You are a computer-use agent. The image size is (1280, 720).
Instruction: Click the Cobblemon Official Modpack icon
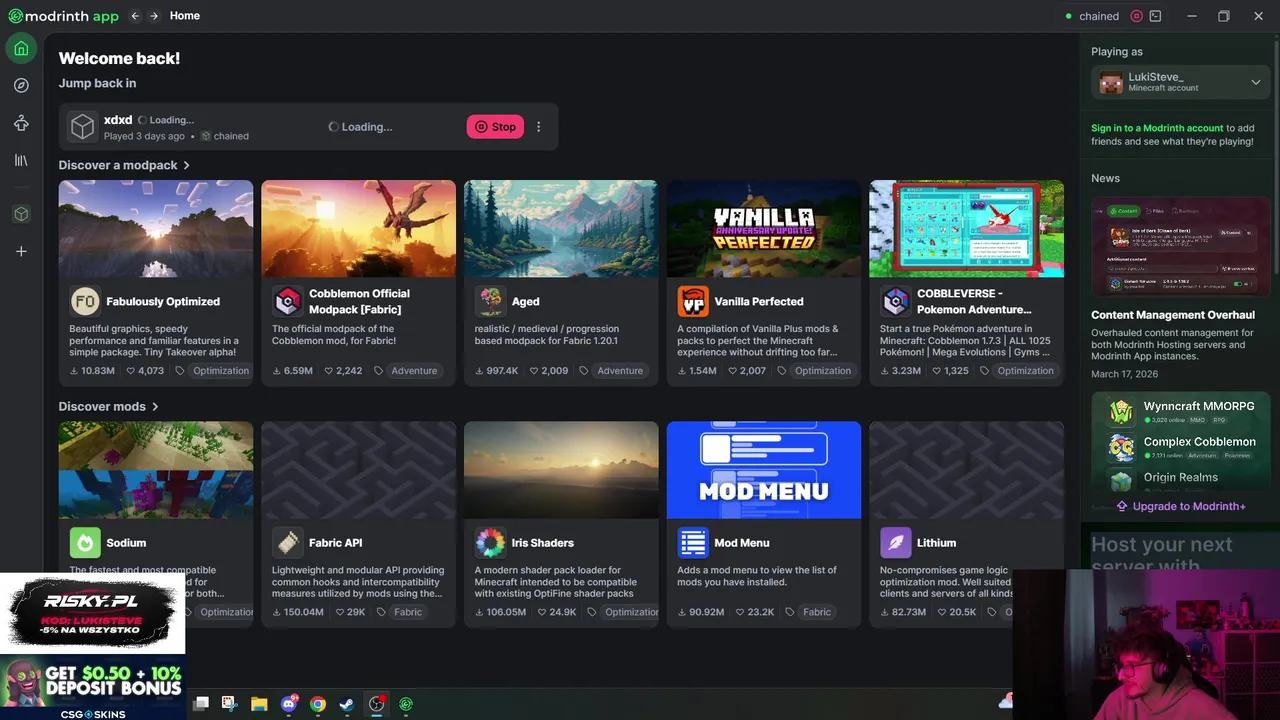pyautogui.click(x=288, y=301)
